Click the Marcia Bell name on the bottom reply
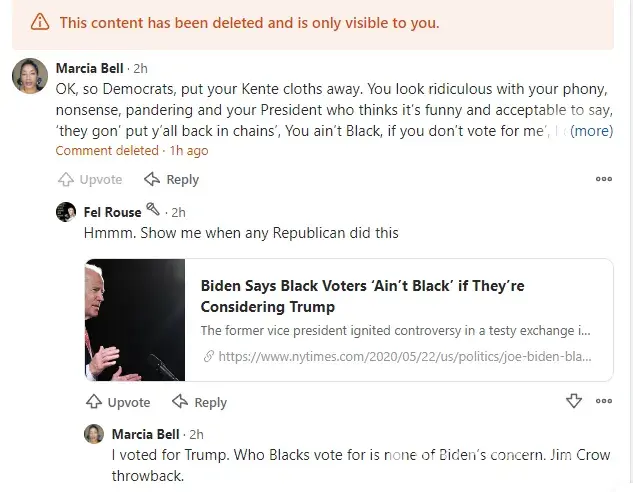Image resolution: width=633 pixels, height=492 pixels. click(x=146, y=434)
